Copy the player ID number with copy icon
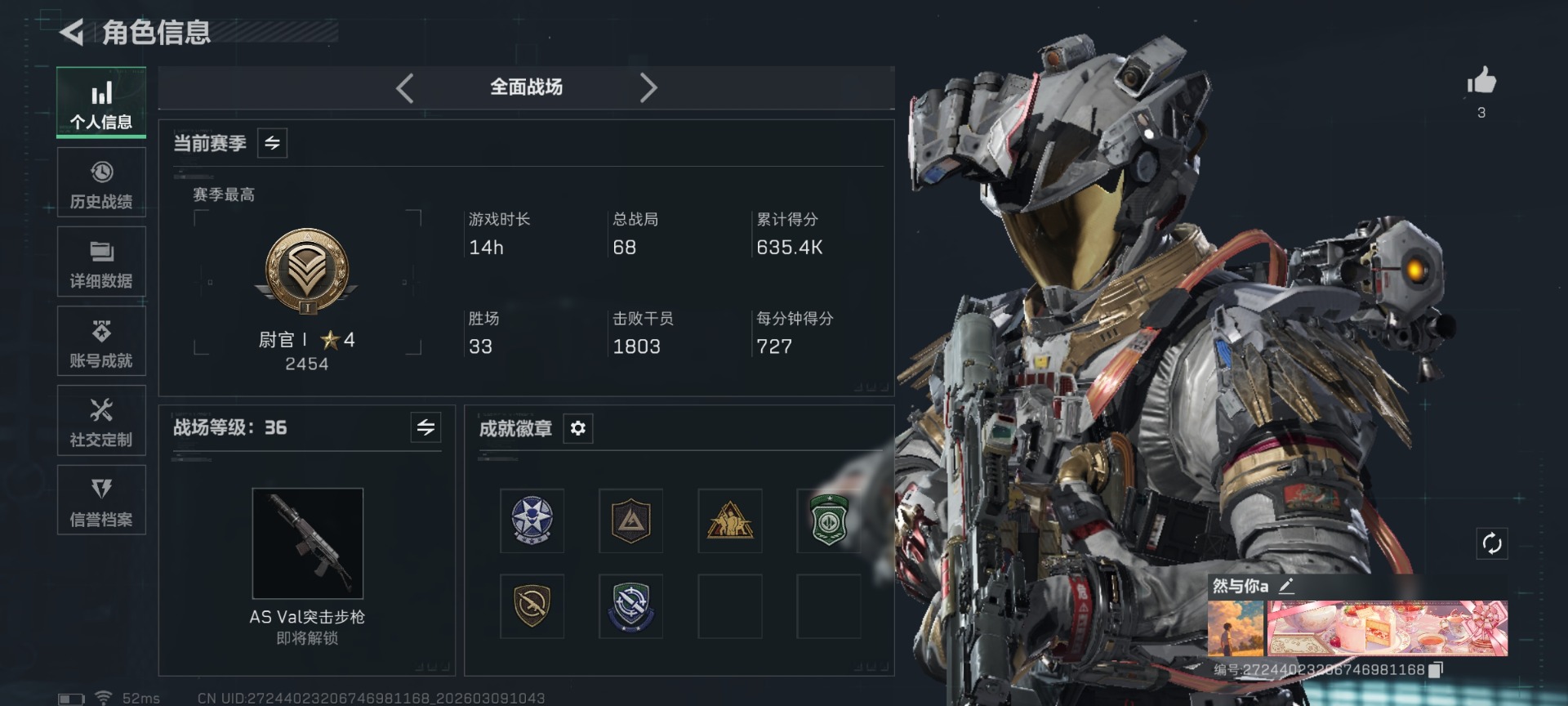Screen dimensions: 1568x706 pyautogui.click(x=1436, y=670)
